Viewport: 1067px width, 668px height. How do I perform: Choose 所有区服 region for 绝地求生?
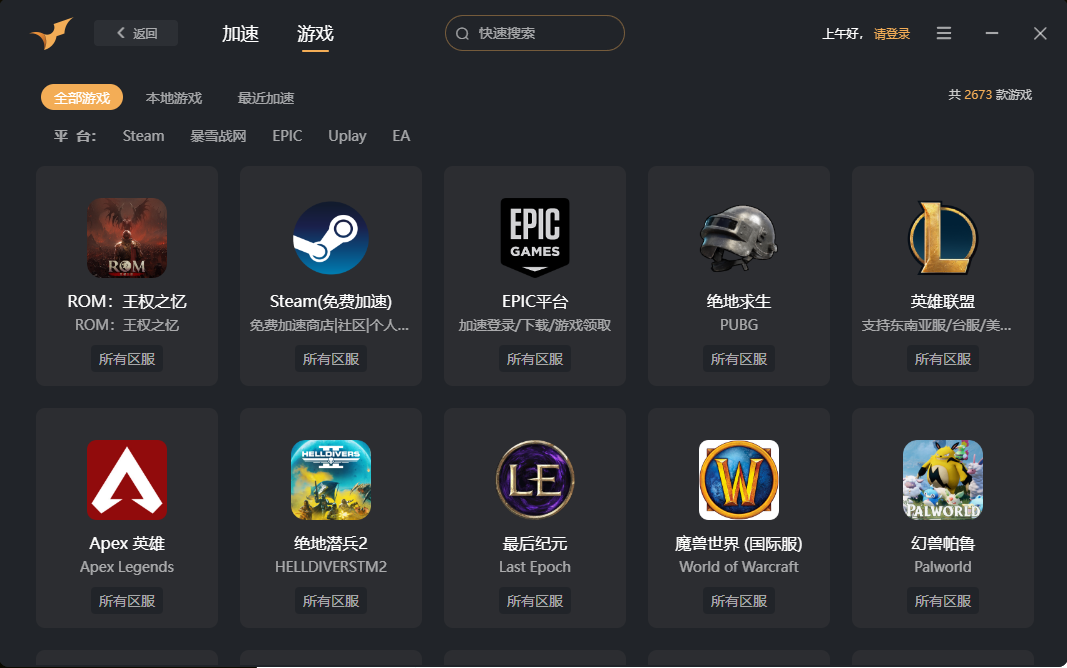[x=739, y=359]
